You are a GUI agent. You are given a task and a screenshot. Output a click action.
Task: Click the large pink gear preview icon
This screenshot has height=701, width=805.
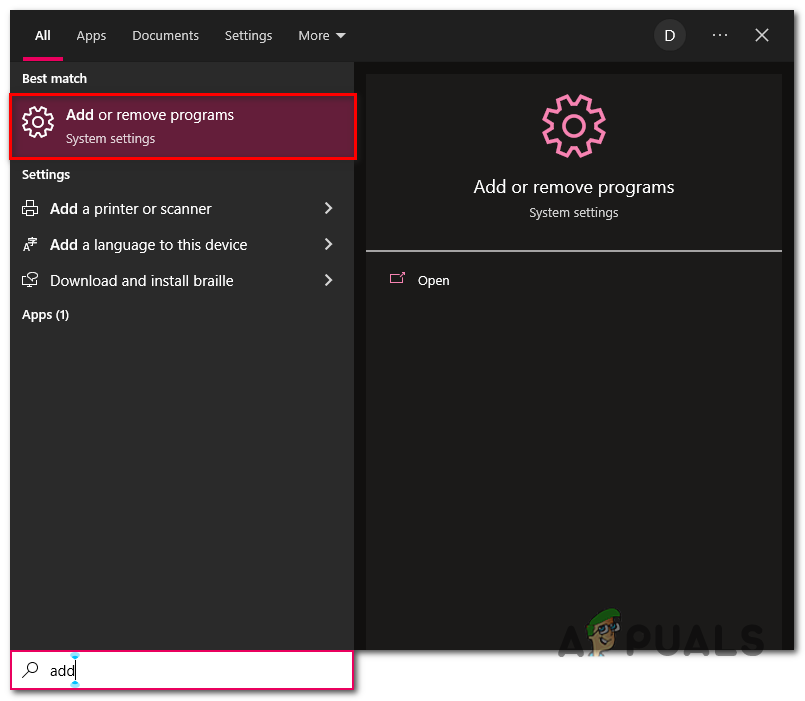point(573,126)
